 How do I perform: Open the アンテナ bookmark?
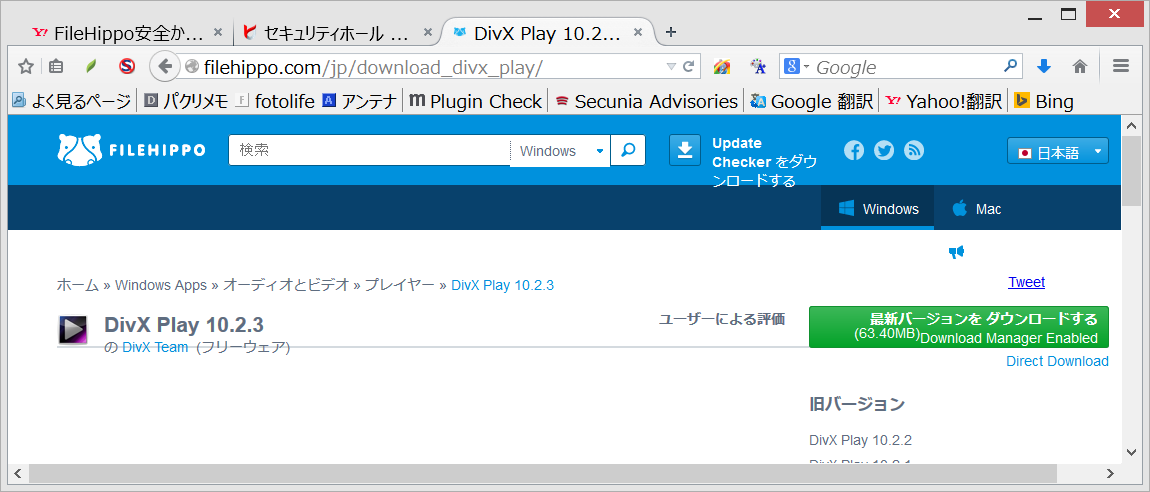coord(360,101)
